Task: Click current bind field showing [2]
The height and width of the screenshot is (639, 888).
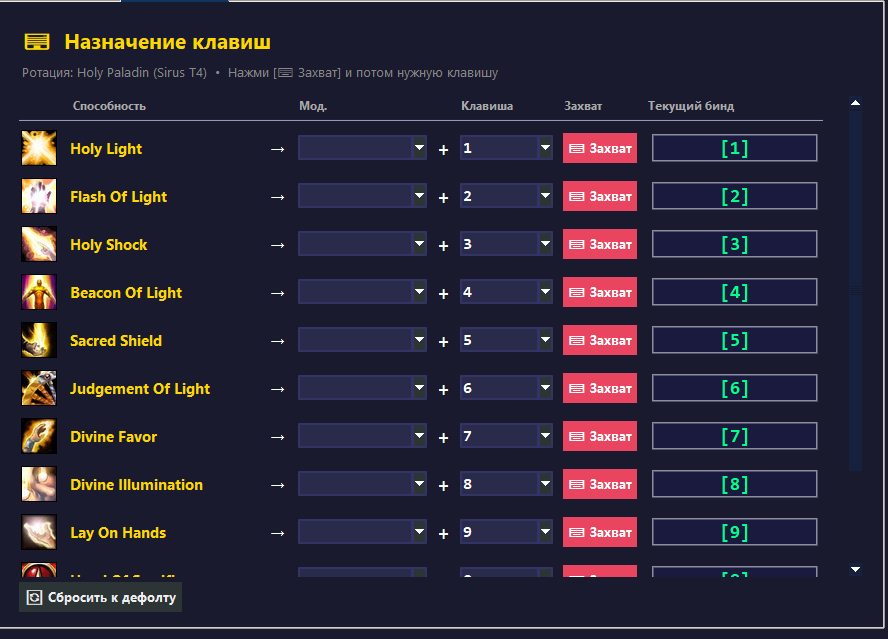Action: click(x=735, y=196)
